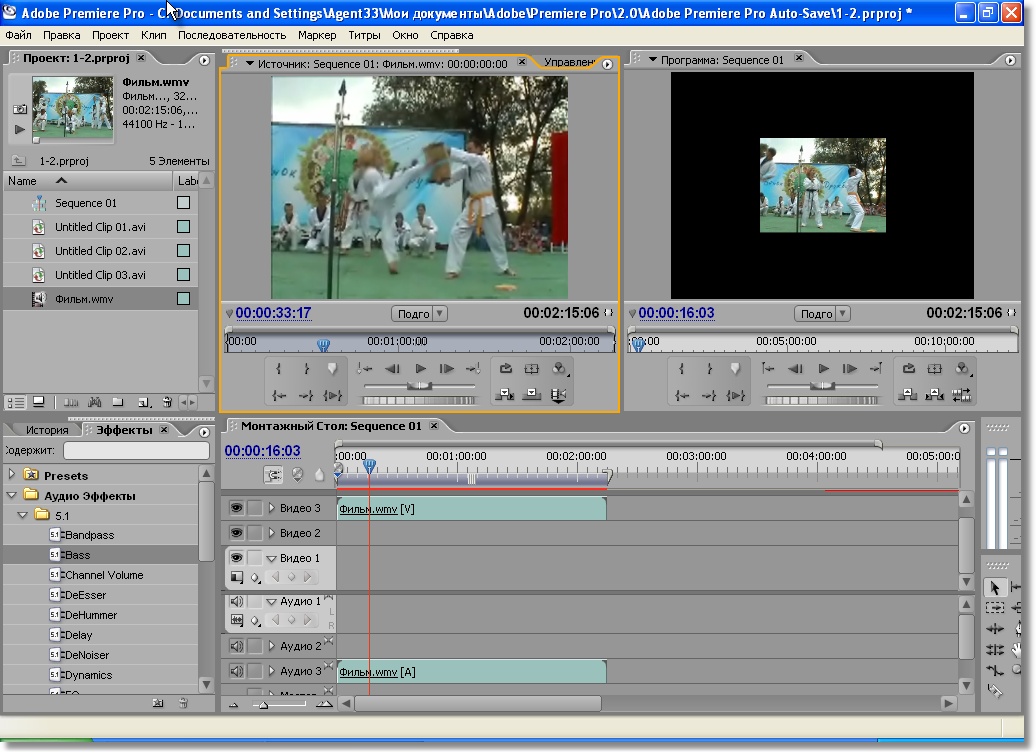
Task: Switch to the История tab
Action: 47,430
